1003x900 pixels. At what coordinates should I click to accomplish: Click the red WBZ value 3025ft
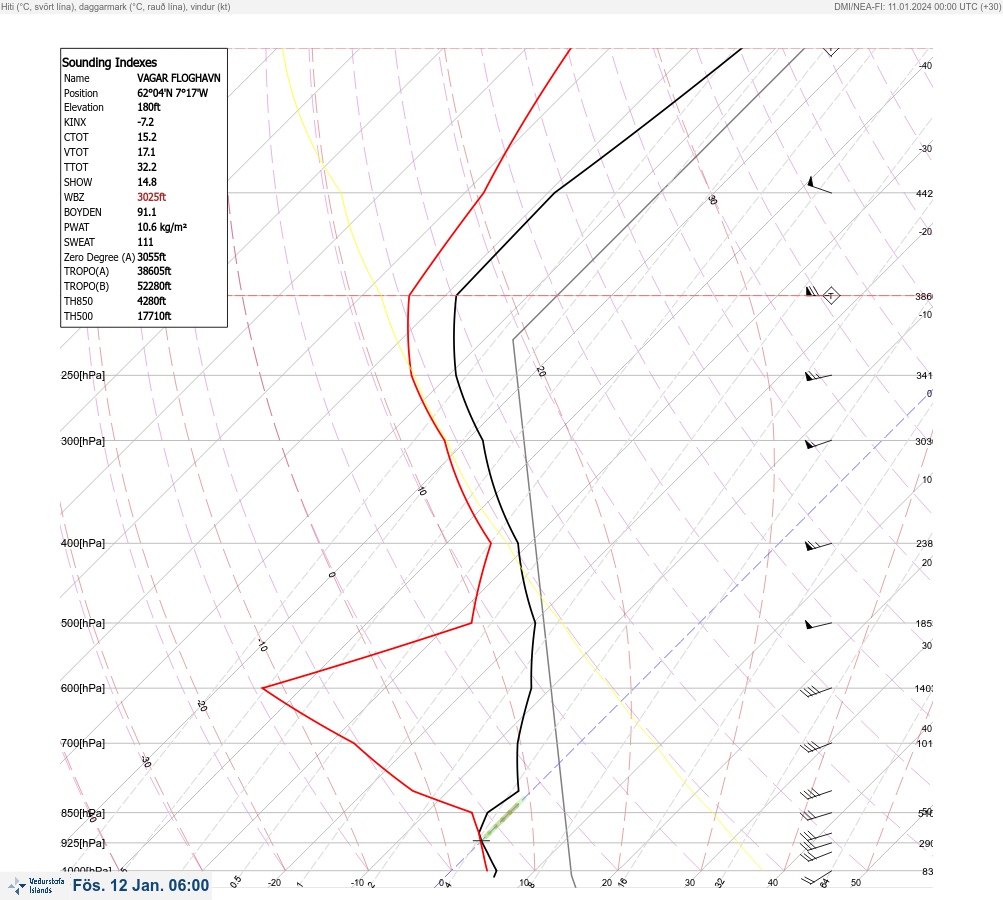pyautogui.click(x=152, y=197)
